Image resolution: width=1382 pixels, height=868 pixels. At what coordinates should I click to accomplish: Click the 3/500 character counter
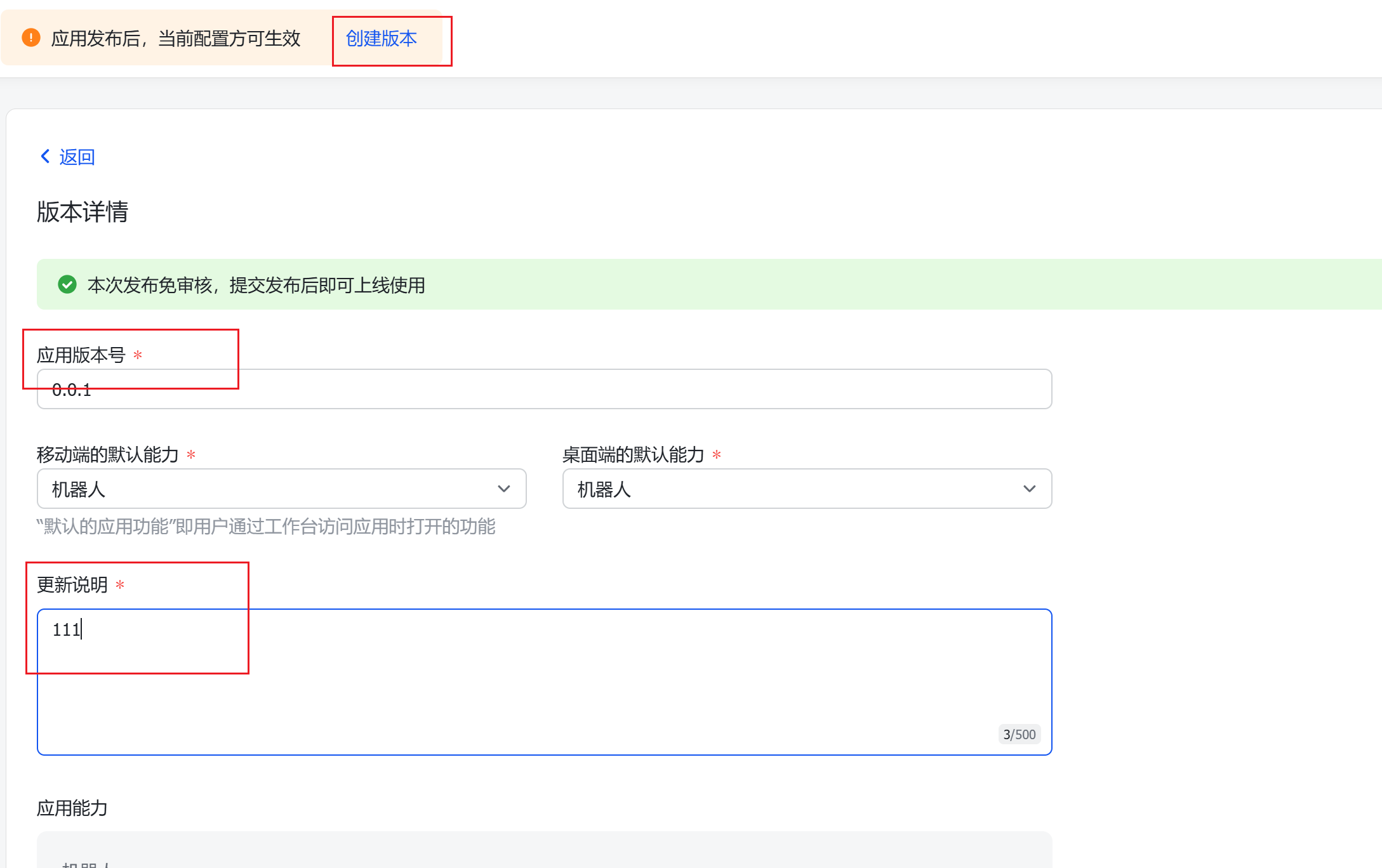click(x=1019, y=734)
